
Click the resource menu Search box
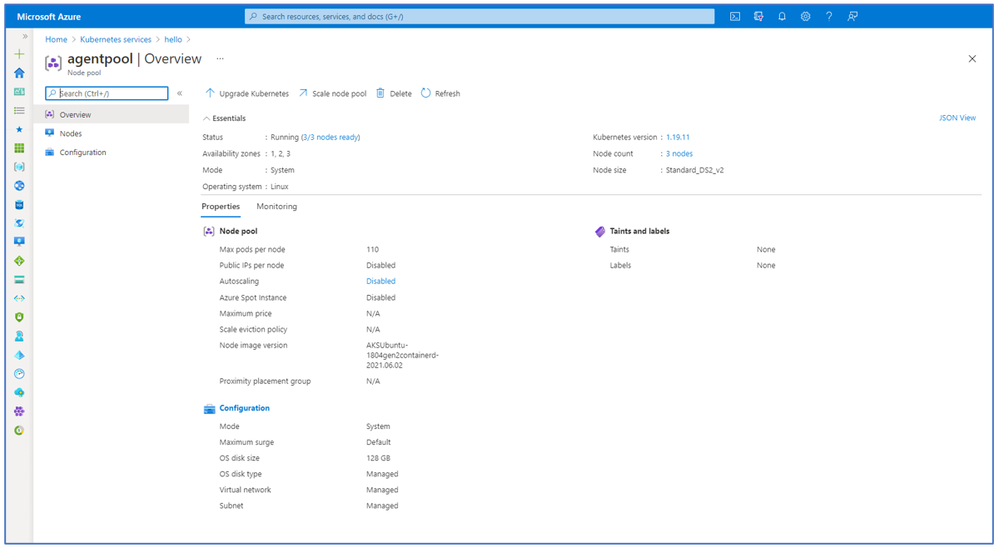pyautogui.click(x=106, y=94)
